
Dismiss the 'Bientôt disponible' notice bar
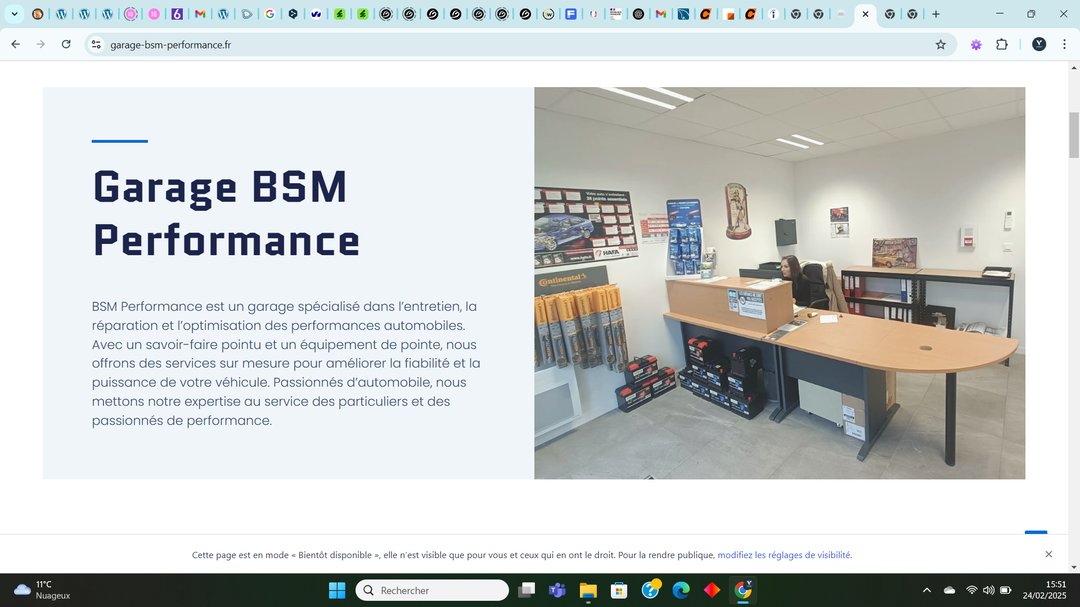point(1048,554)
